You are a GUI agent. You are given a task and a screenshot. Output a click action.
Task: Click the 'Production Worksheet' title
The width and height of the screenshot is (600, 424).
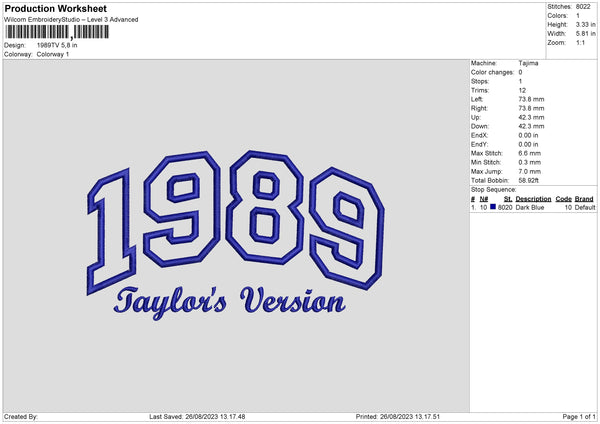pyautogui.click(x=56, y=8)
